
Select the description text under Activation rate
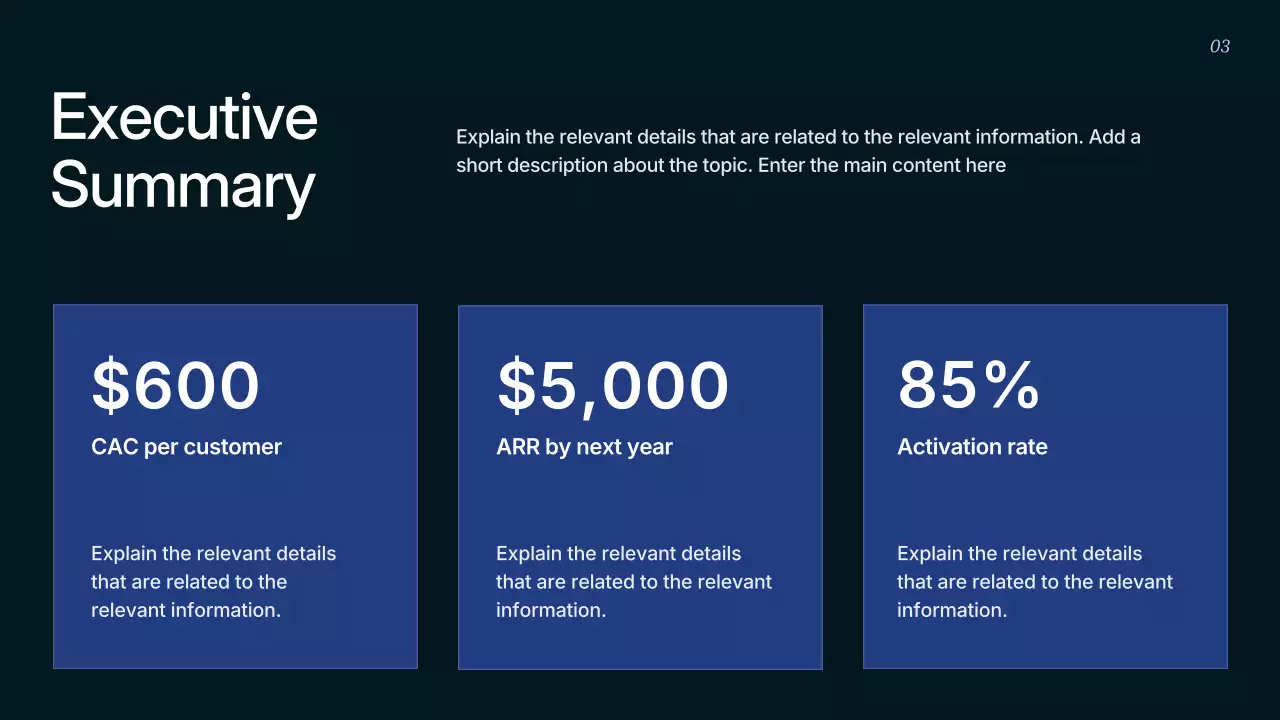click(x=1034, y=582)
